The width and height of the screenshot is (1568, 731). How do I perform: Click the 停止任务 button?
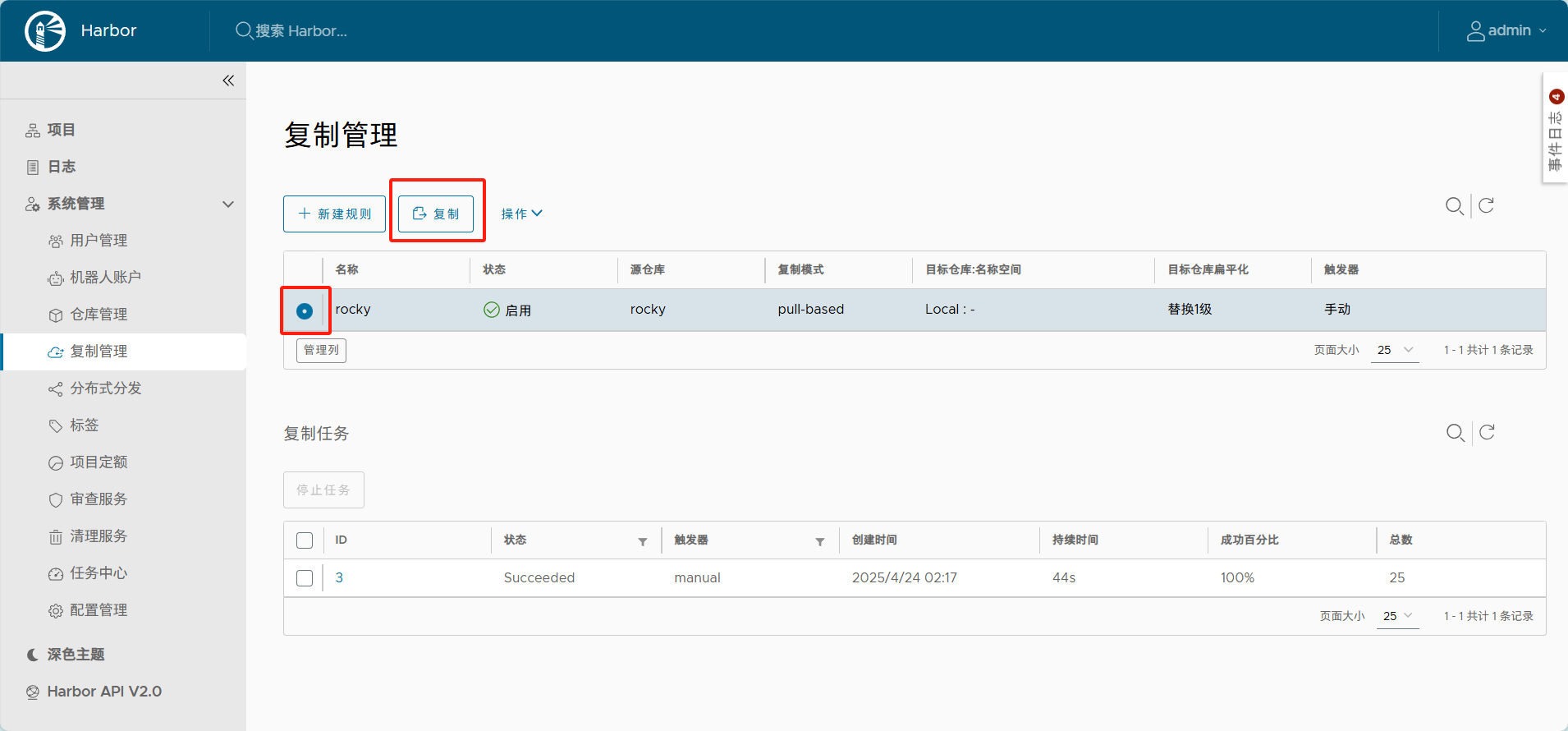pos(323,490)
